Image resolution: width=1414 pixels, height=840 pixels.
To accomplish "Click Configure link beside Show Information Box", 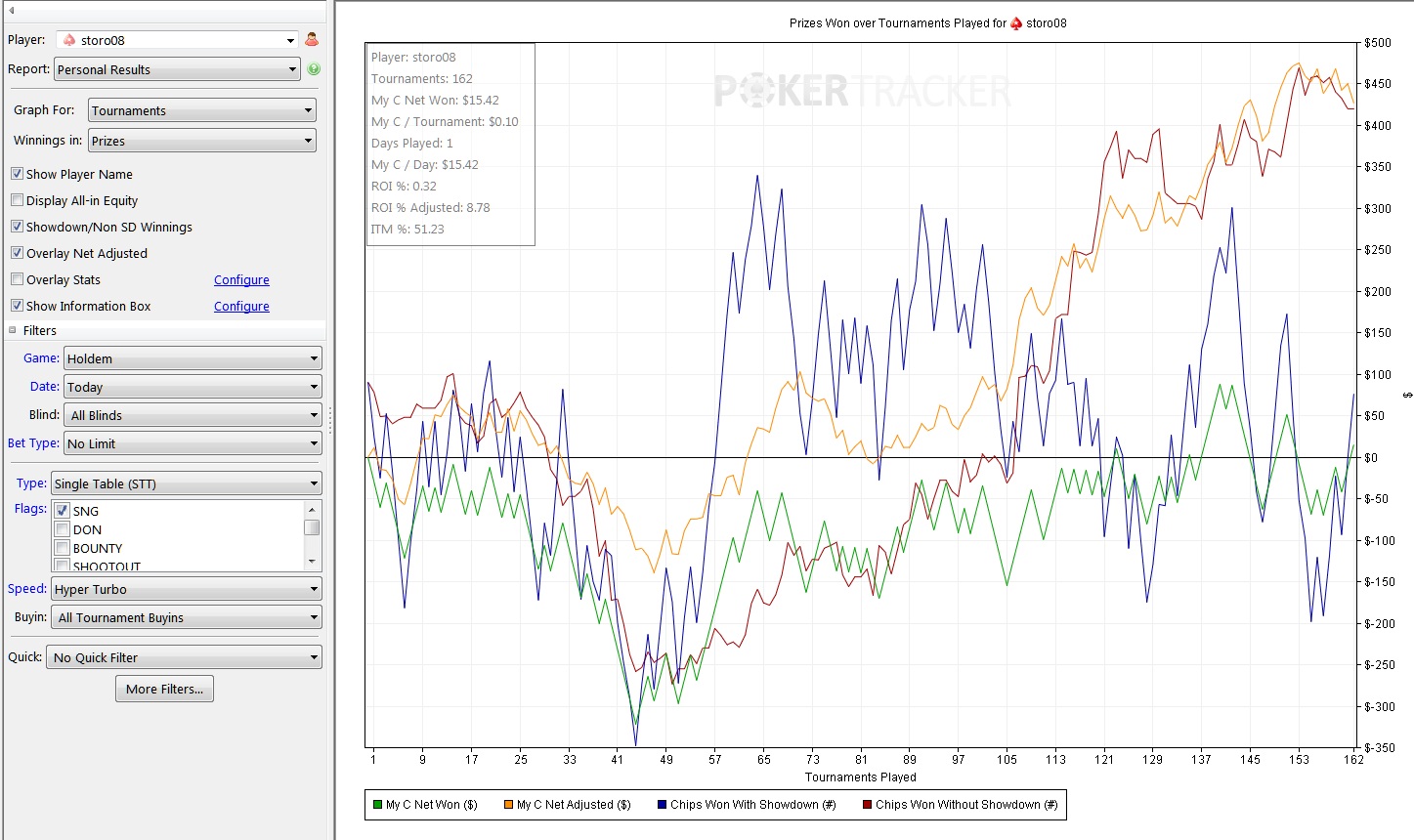I will click(241, 307).
